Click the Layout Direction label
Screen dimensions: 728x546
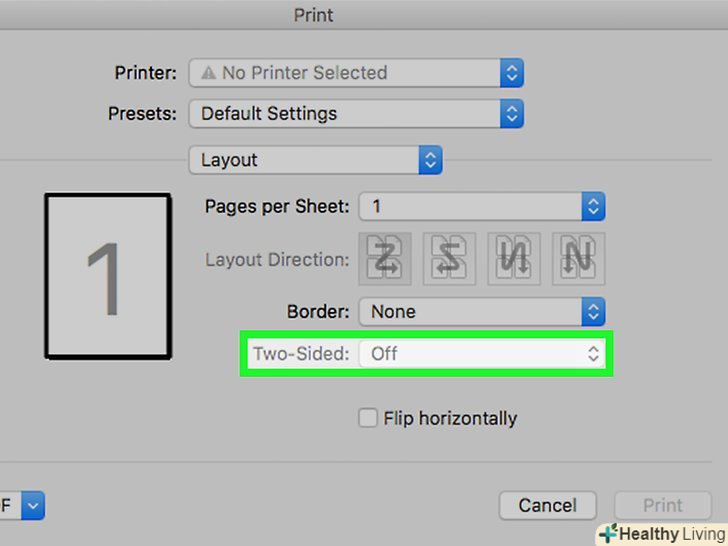[277, 260]
